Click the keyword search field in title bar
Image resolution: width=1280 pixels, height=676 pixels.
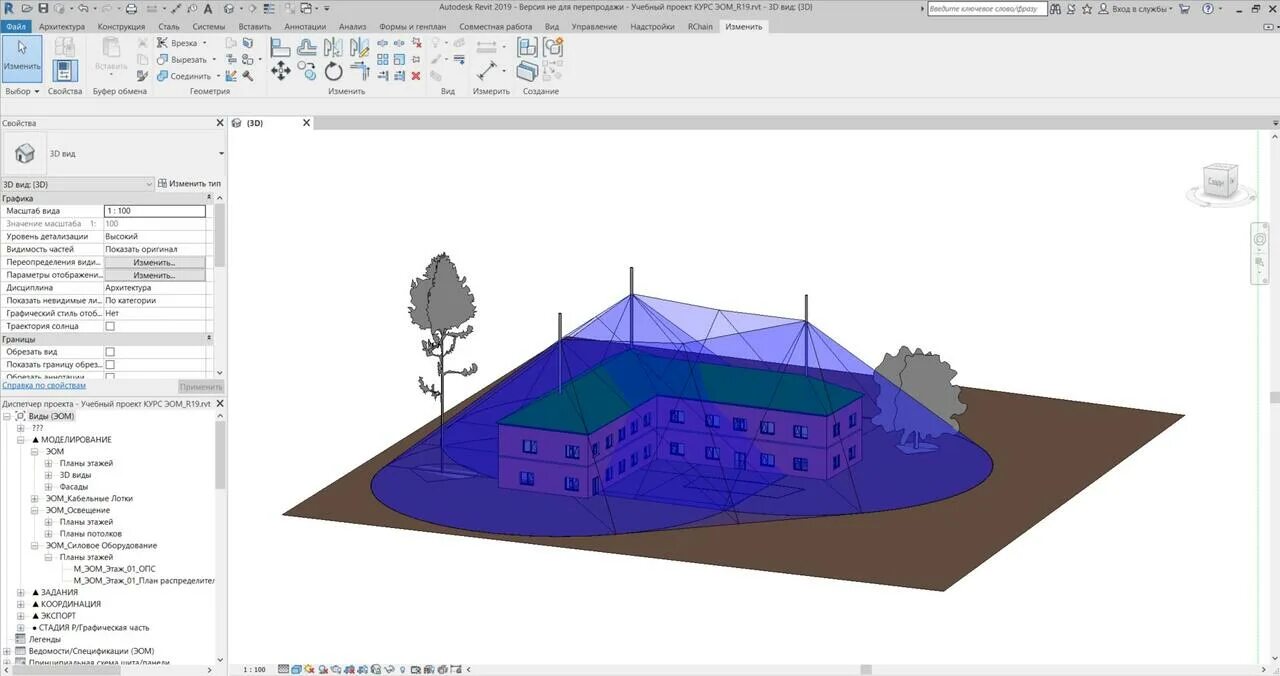pos(986,8)
